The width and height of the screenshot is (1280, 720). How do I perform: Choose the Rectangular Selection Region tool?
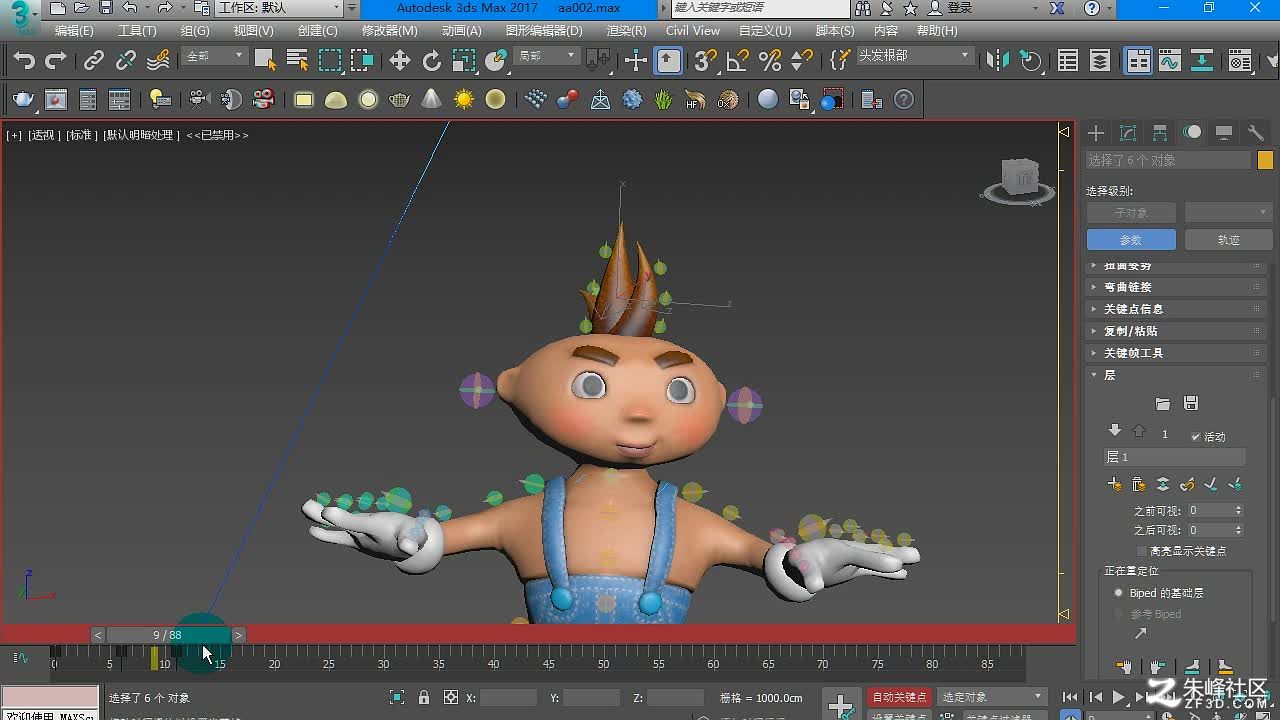point(330,61)
